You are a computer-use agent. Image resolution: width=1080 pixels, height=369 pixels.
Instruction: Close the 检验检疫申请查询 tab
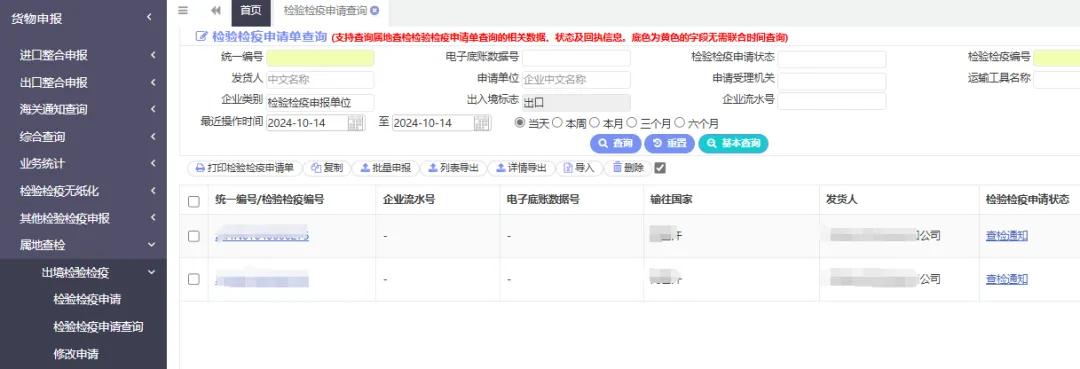point(375,10)
